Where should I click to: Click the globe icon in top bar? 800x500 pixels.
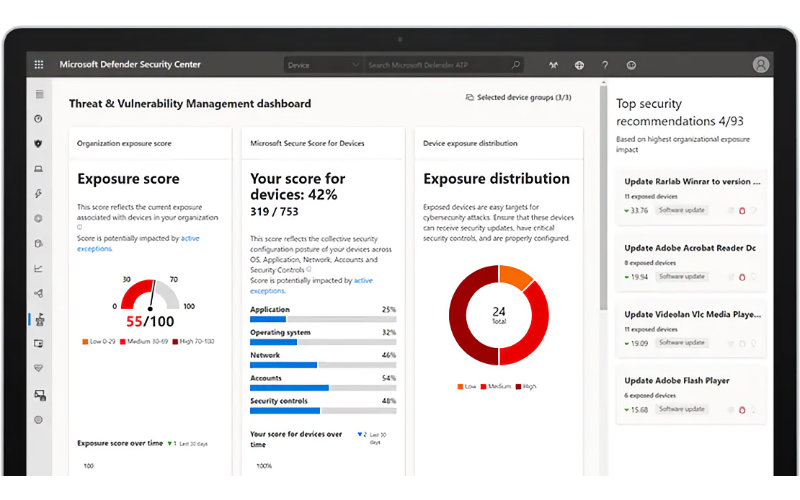click(x=579, y=65)
